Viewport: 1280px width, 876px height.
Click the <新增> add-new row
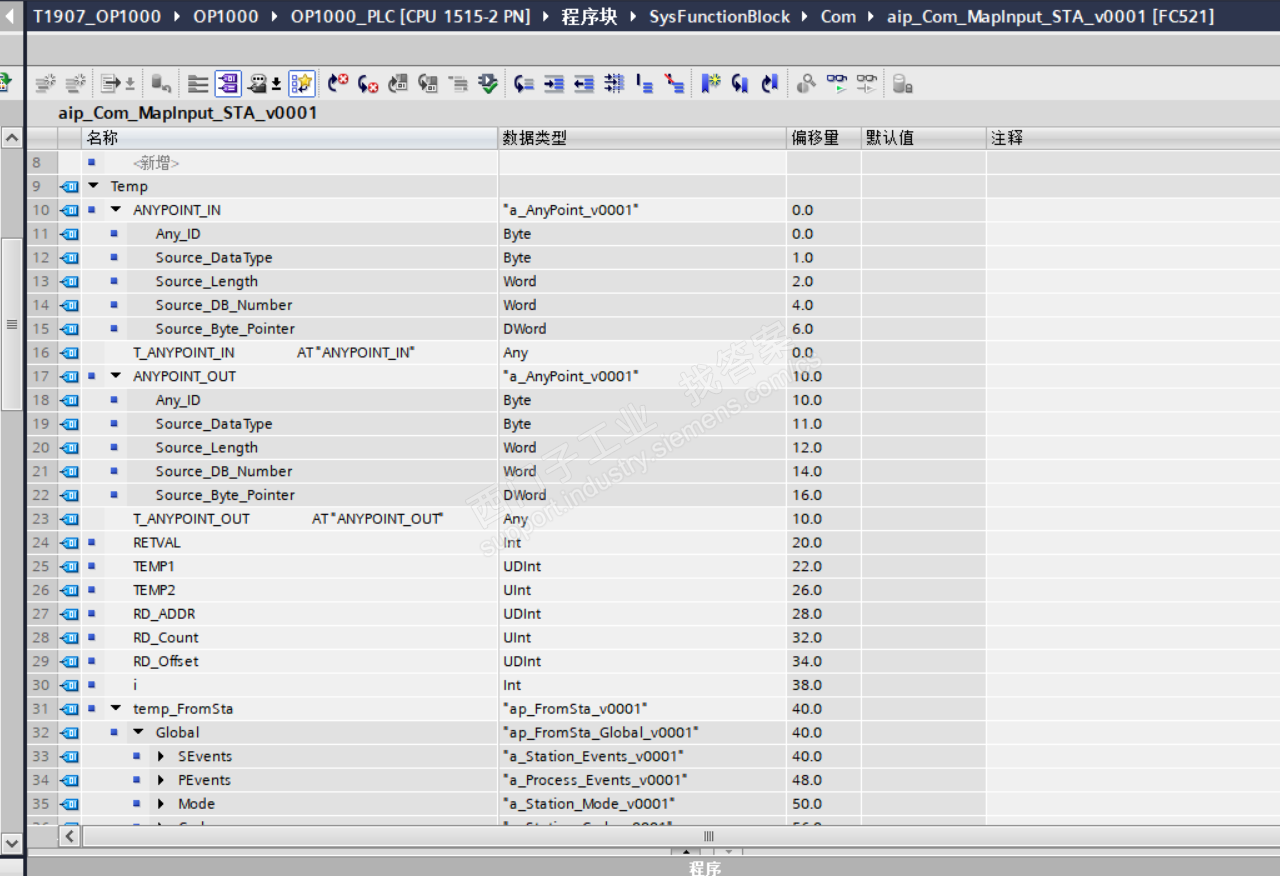tap(156, 162)
